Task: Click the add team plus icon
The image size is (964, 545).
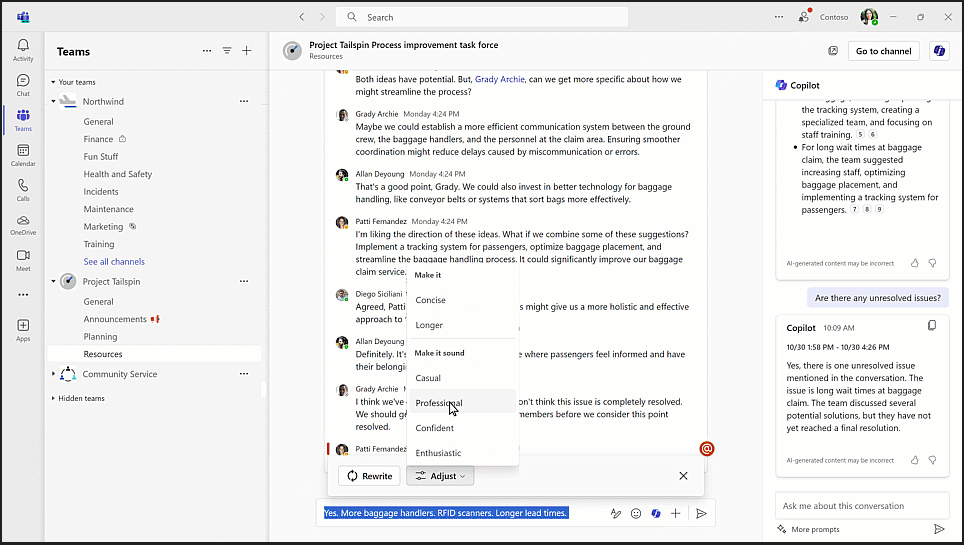Action: click(247, 51)
